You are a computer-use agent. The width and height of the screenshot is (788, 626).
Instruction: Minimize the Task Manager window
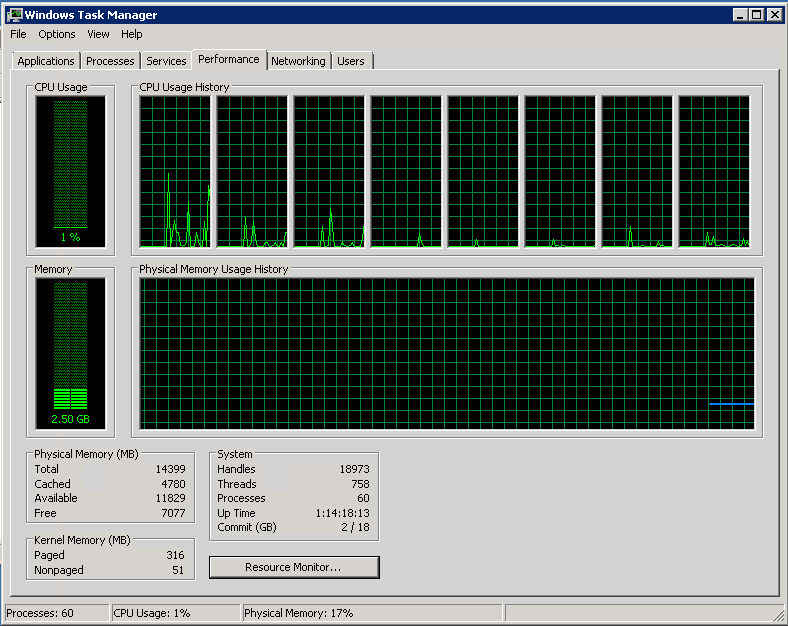pyautogui.click(x=740, y=15)
